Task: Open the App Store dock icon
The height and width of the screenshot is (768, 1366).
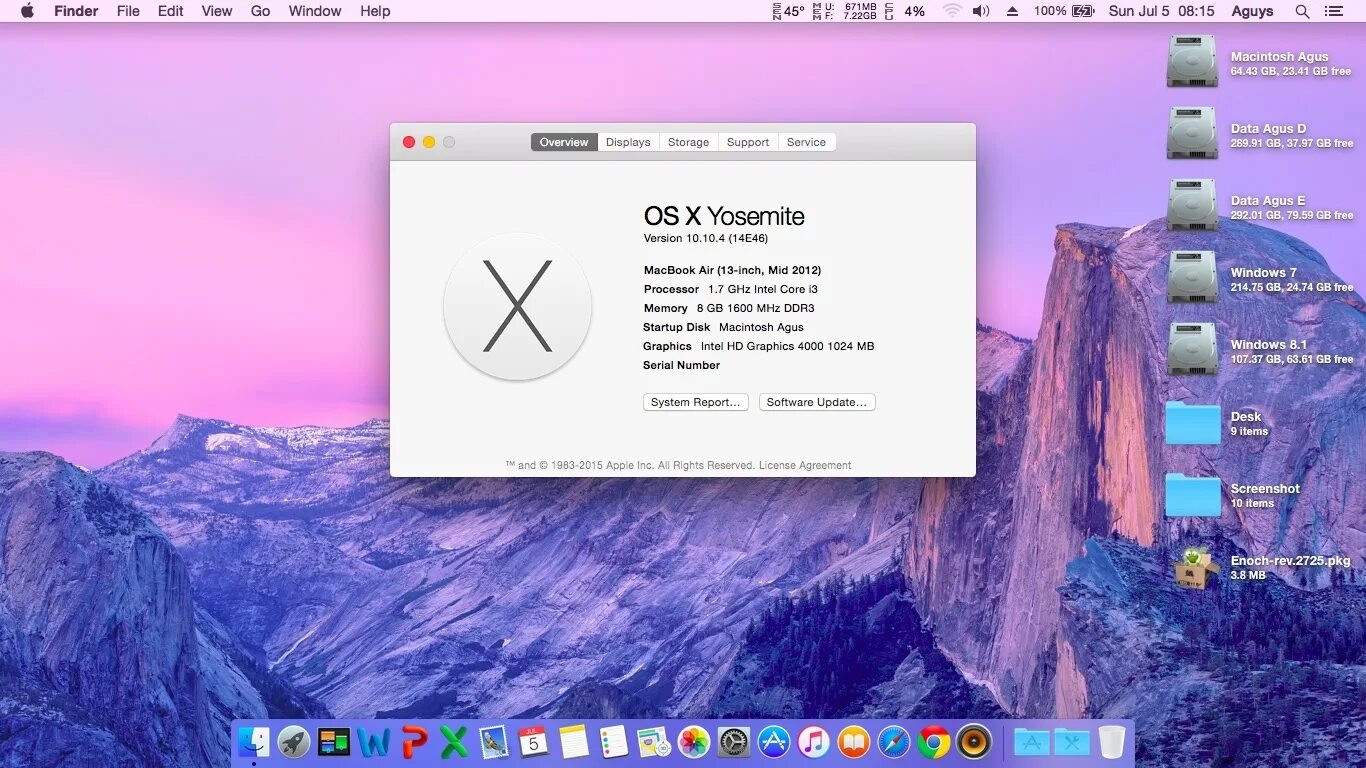Action: pos(774,741)
